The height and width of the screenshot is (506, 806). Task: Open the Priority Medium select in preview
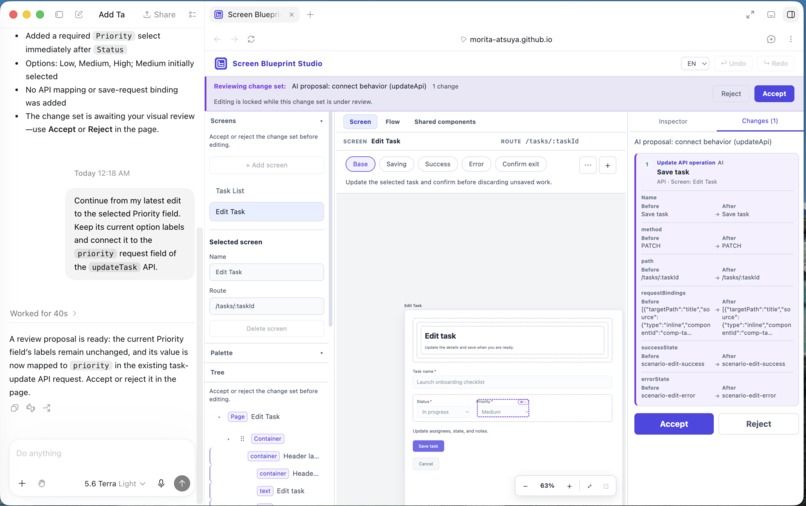(503, 411)
